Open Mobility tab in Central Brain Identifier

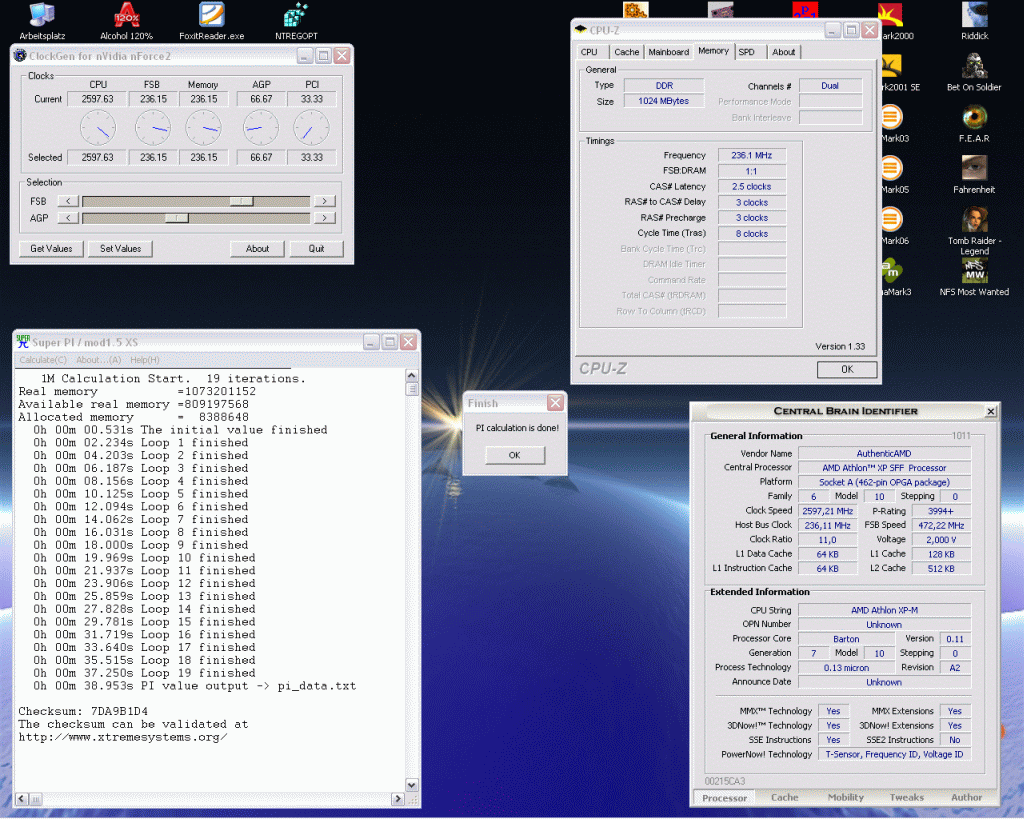tap(846, 797)
